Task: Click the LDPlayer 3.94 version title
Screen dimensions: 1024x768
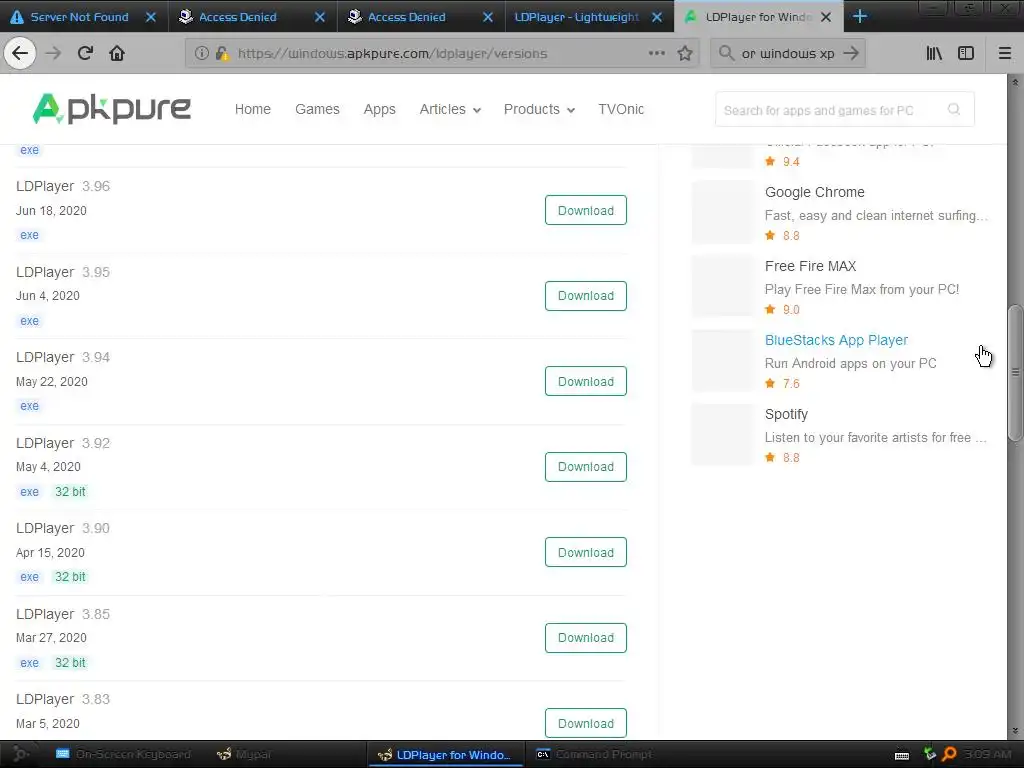Action: [63, 357]
